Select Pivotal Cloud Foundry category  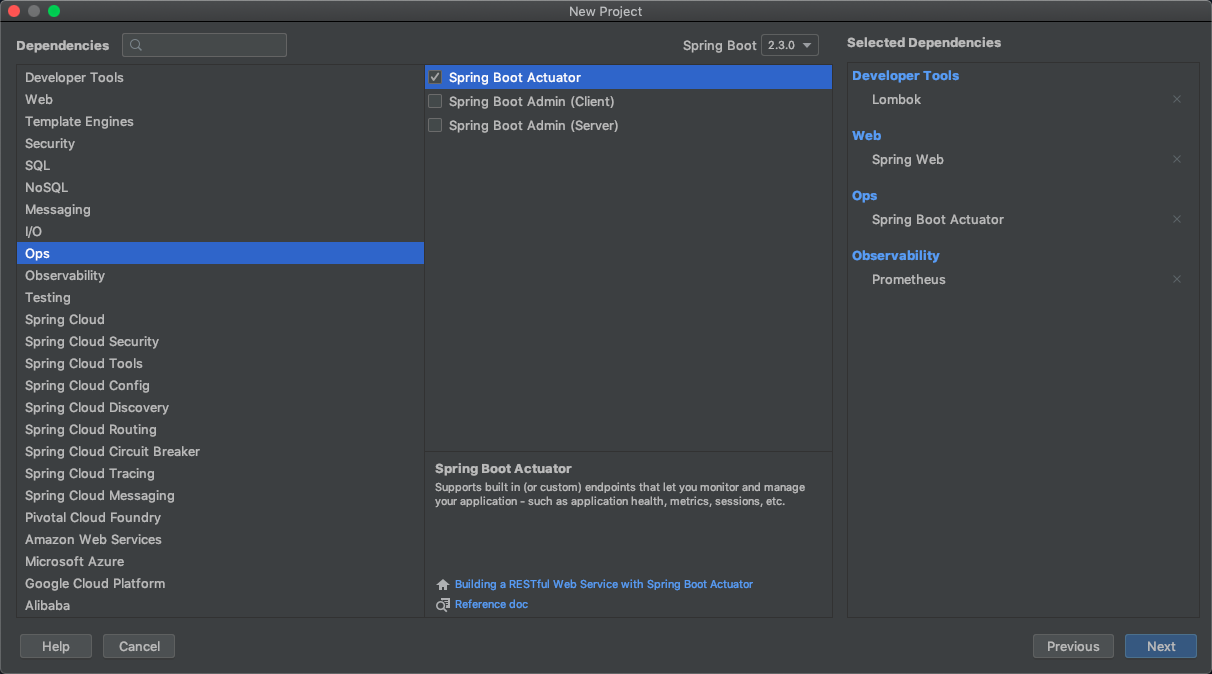tap(220, 517)
